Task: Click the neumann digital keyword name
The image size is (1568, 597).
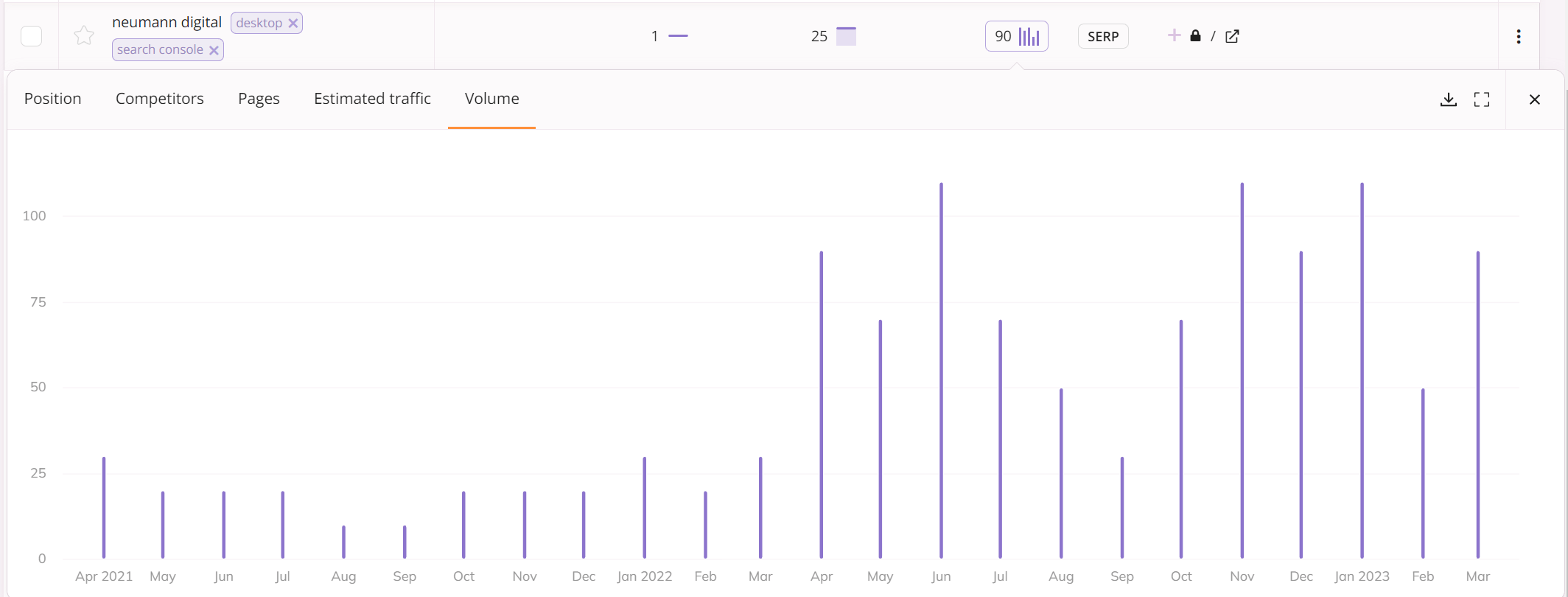Action: tap(167, 22)
